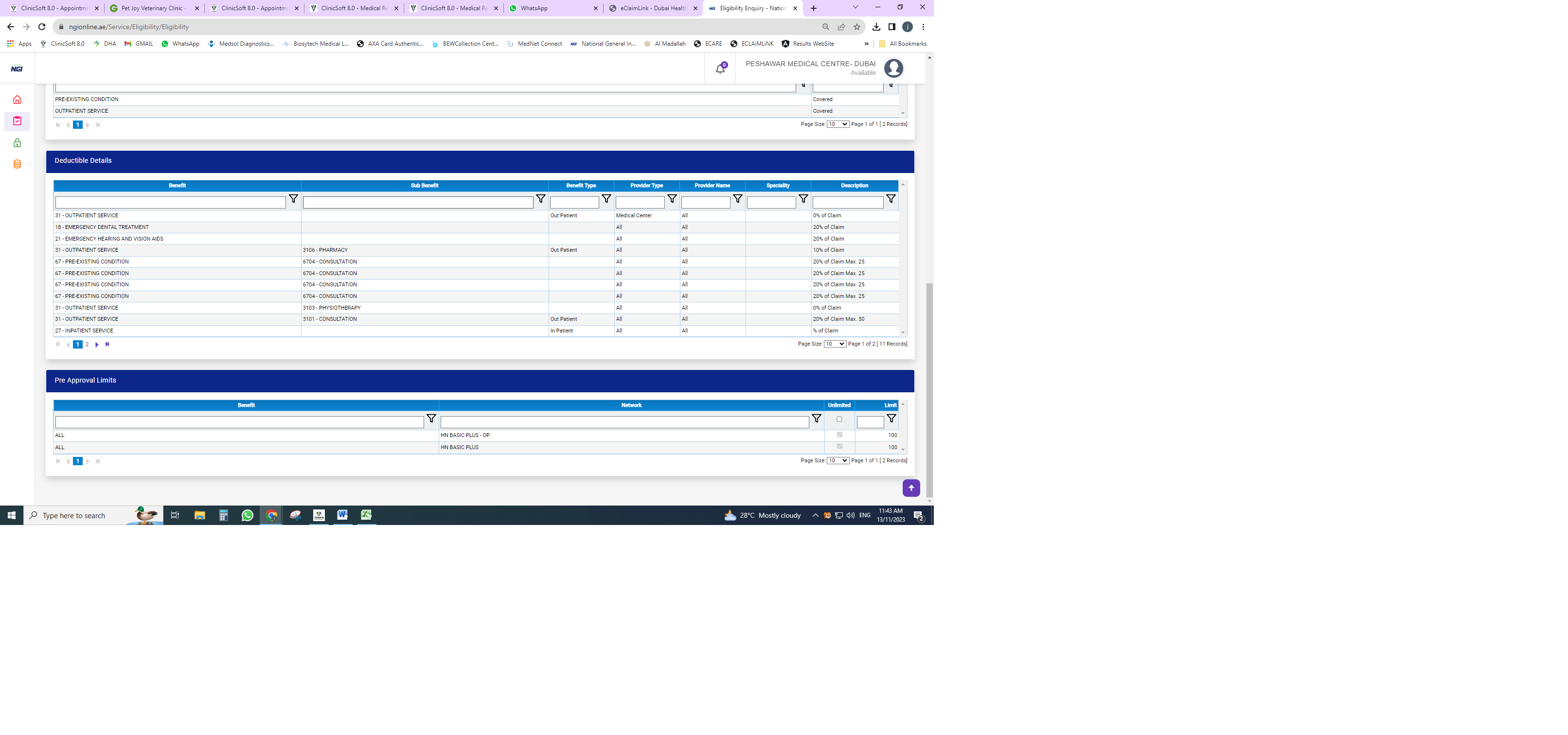Toggle the Unlimited filter checkbox
1568x735 pixels.
click(839, 419)
